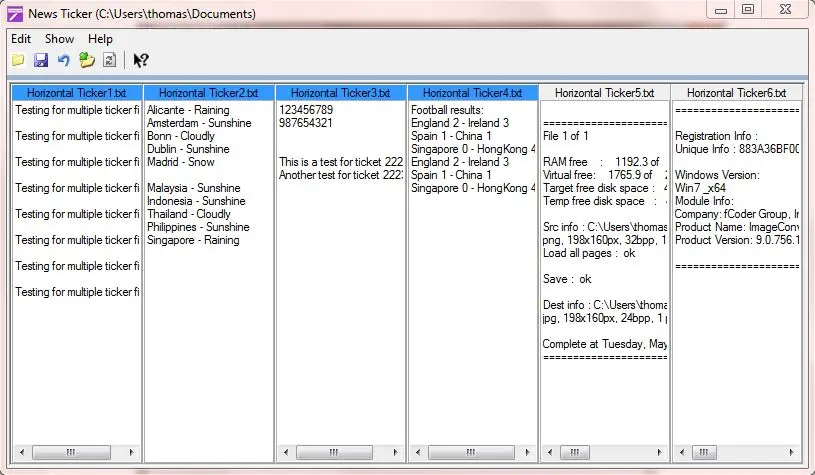Click the left scroll arrow under Ticker3 panel
The image size is (815, 475).
286,453
